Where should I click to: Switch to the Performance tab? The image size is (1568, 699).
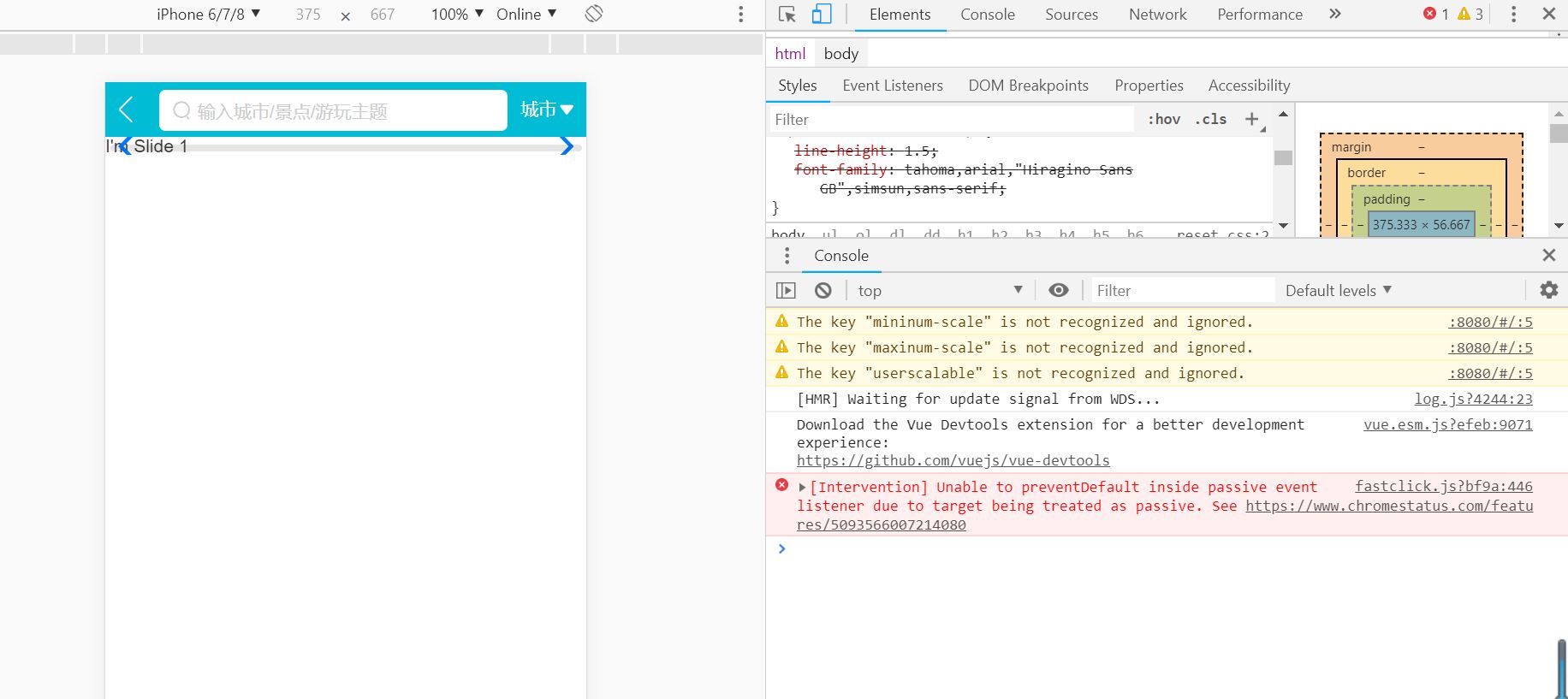[1260, 15]
